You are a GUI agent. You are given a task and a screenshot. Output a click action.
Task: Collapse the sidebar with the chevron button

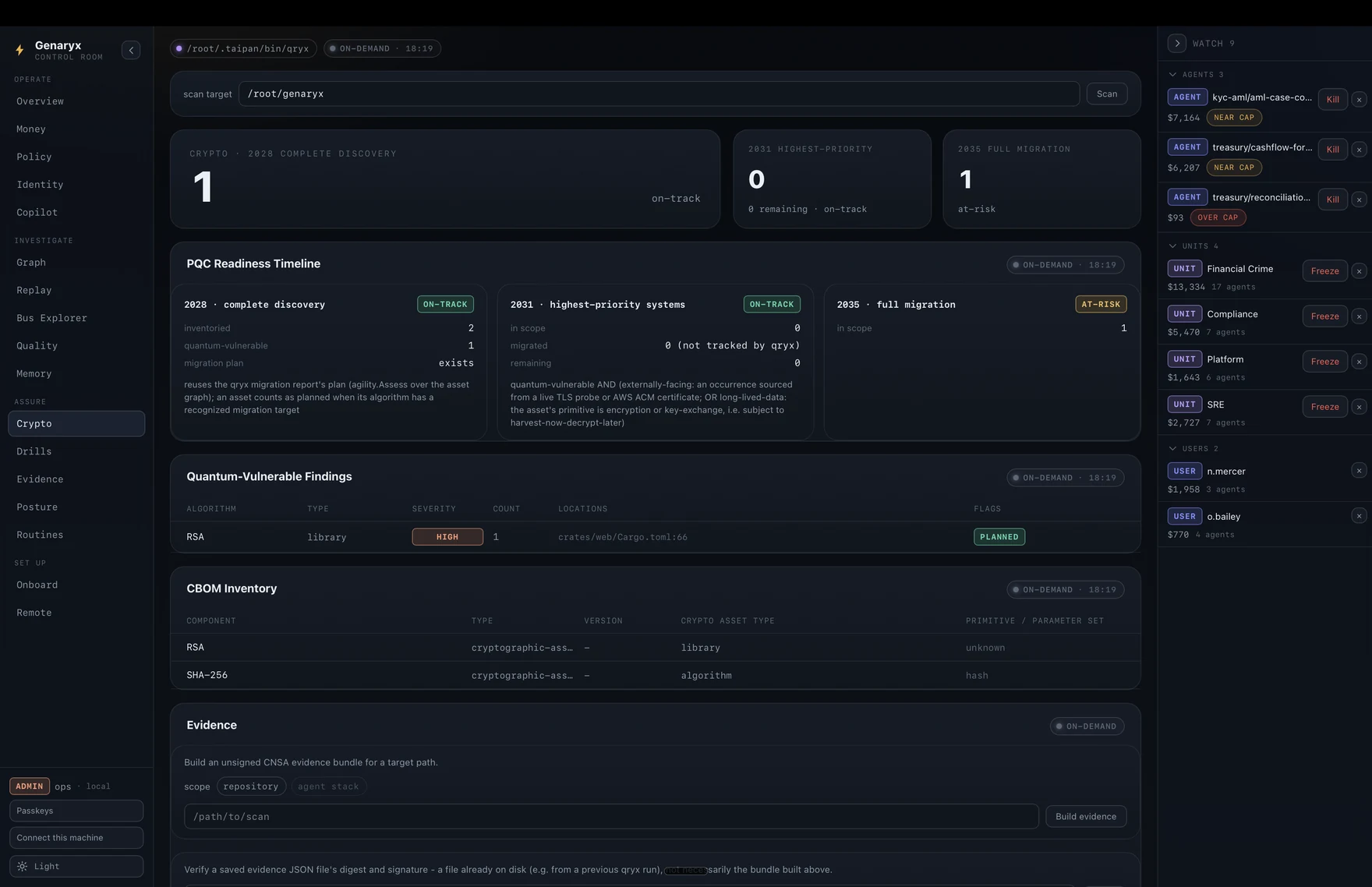point(131,51)
